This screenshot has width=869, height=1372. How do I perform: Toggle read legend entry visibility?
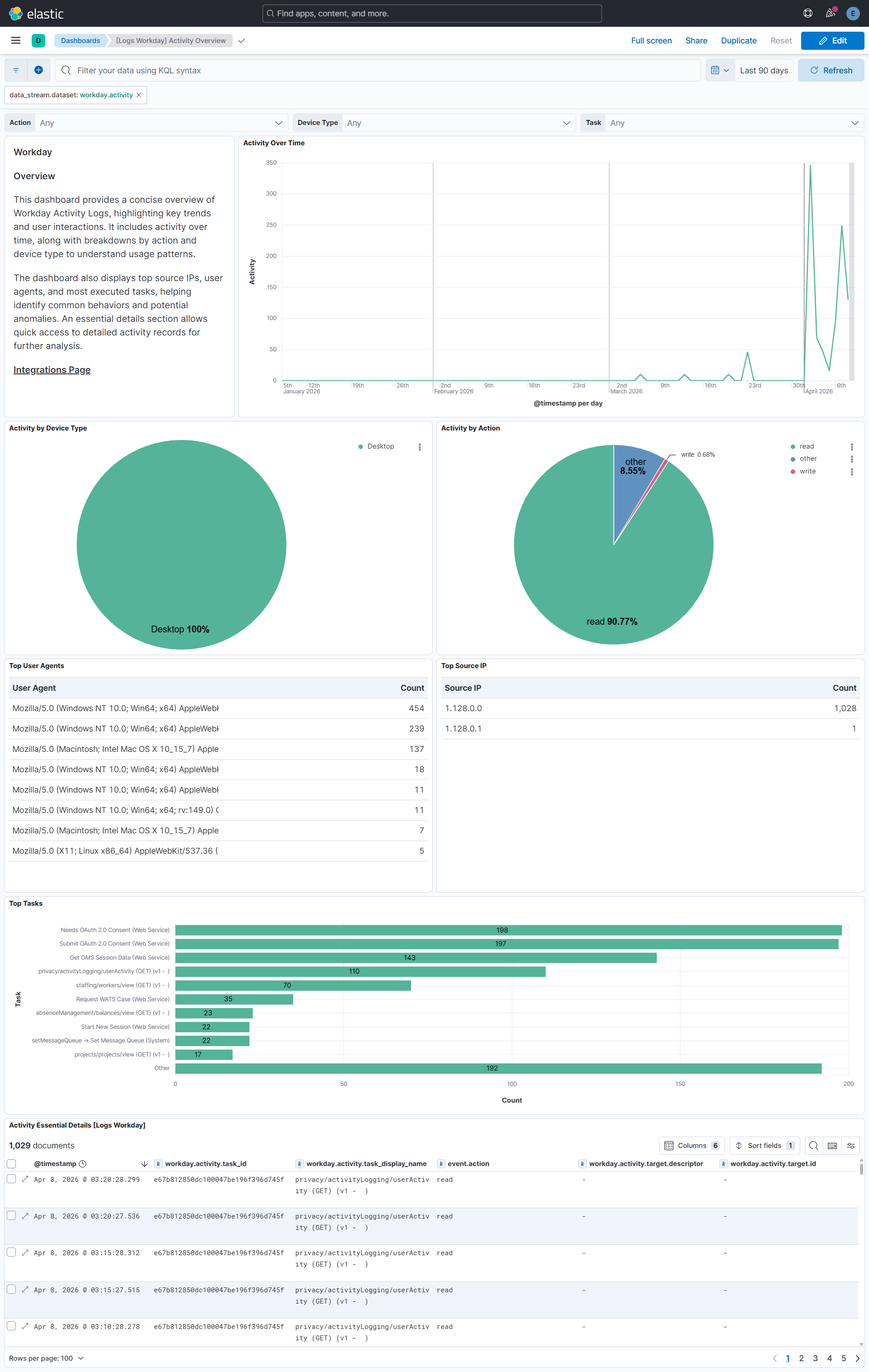pos(807,447)
